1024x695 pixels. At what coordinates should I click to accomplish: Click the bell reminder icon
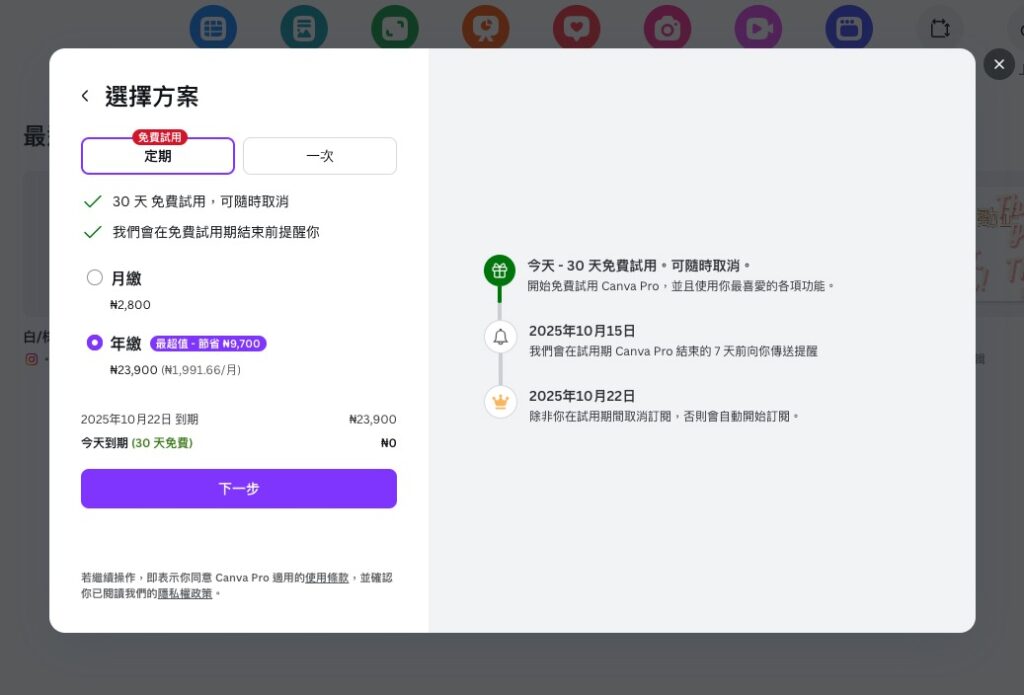(500, 336)
